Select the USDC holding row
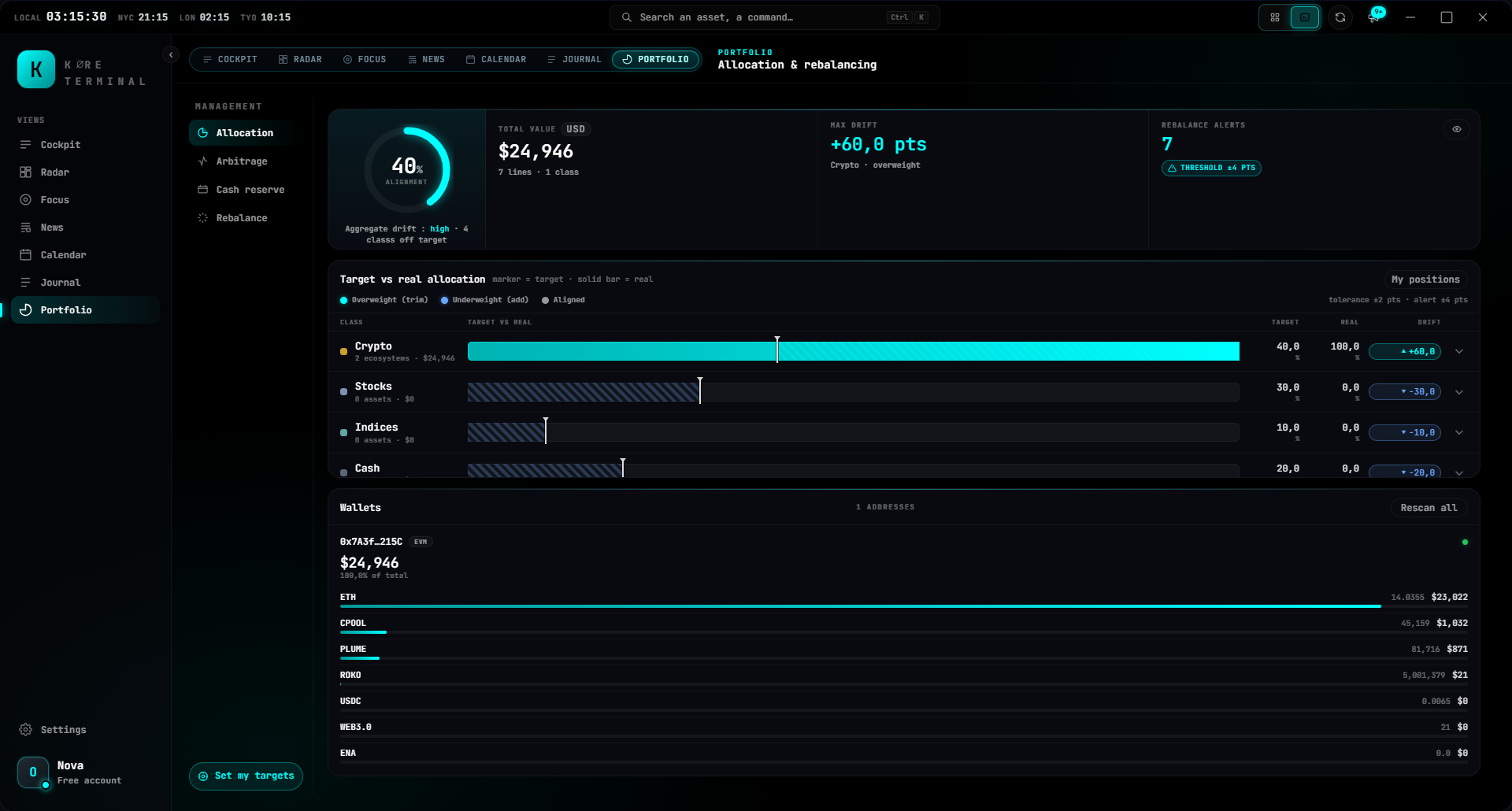The width and height of the screenshot is (1512, 811). [x=903, y=705]
